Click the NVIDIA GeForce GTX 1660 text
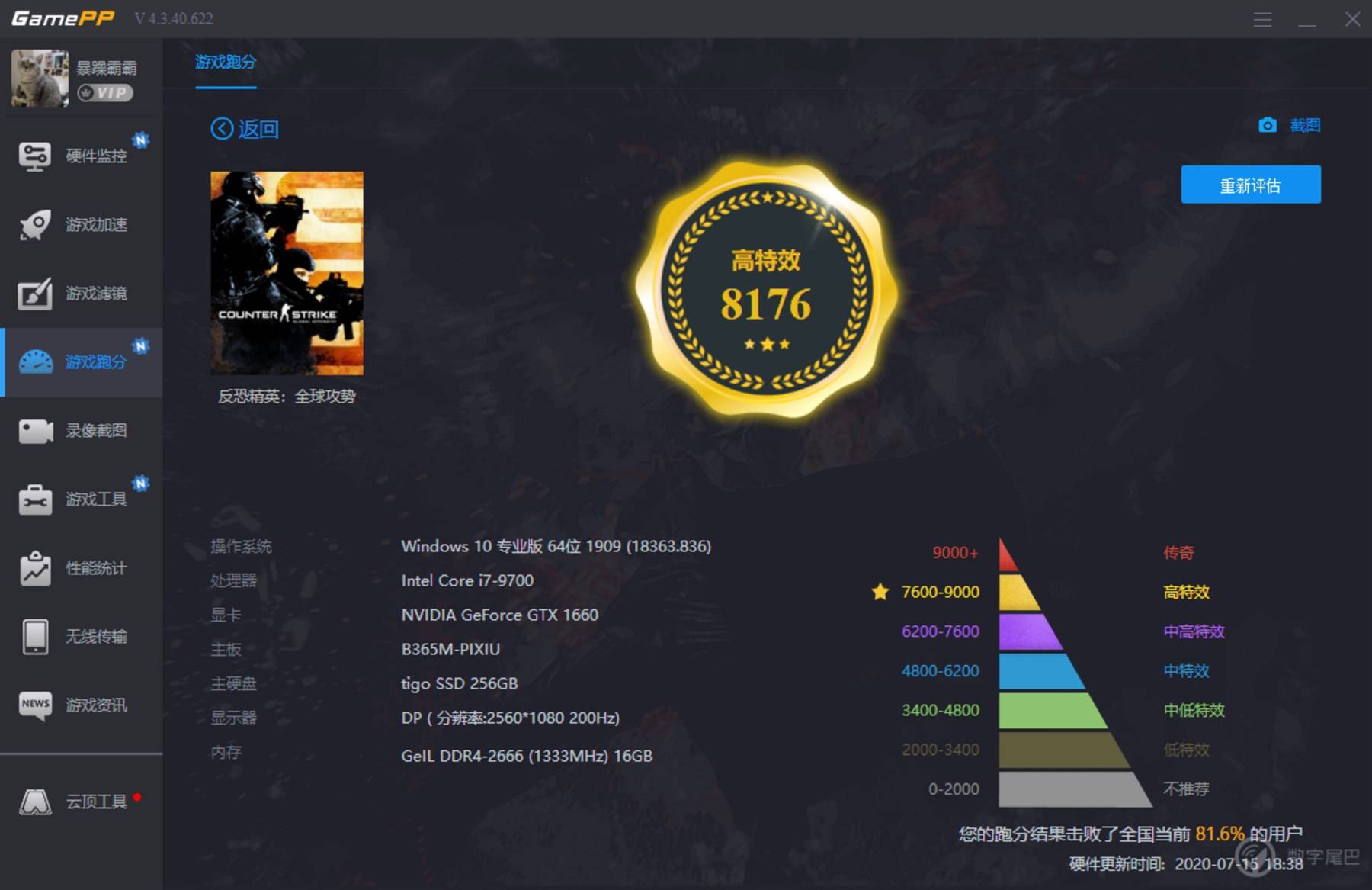The image size is (1372, 890). (500, 615)
